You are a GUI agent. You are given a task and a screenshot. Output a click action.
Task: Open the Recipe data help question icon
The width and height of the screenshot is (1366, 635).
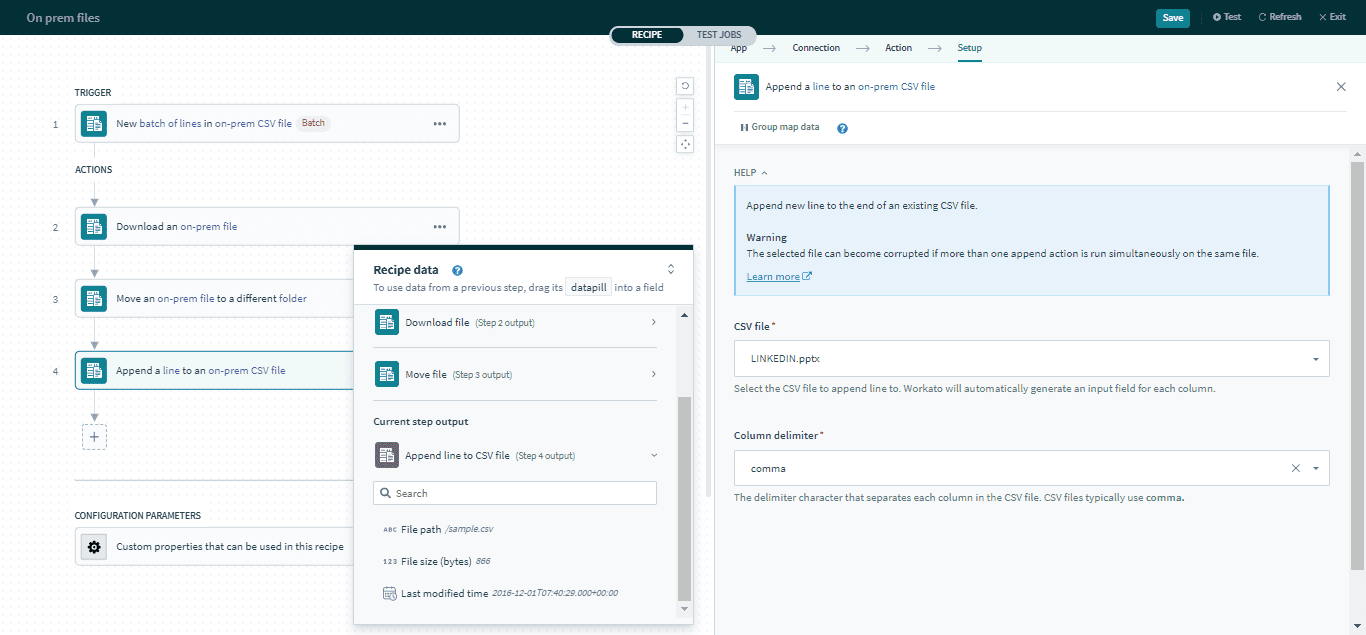[x=457, y=270]
